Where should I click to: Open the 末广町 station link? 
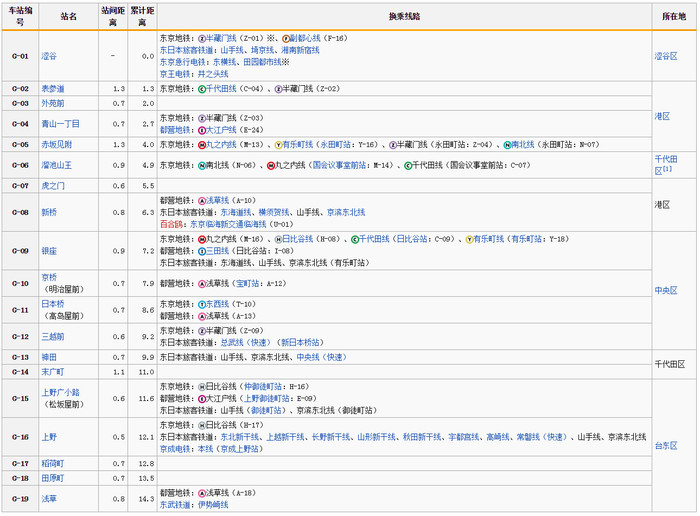53,372
